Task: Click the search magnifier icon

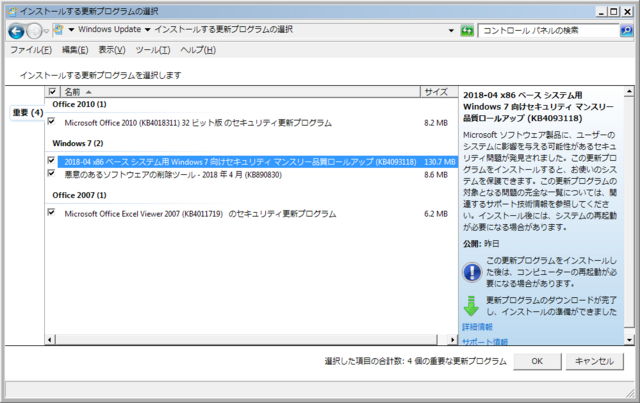Action: click(626, 30)
